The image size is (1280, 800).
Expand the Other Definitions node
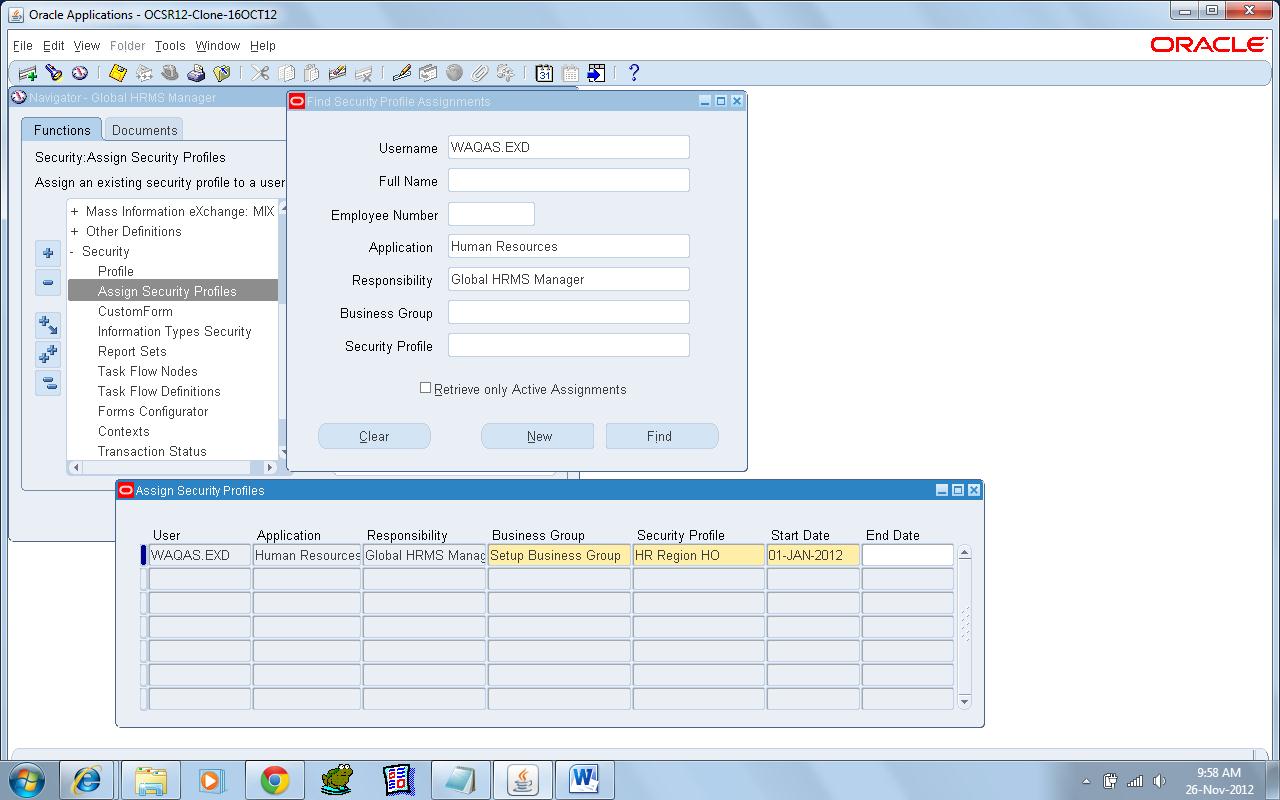click(x=72, y=231)
